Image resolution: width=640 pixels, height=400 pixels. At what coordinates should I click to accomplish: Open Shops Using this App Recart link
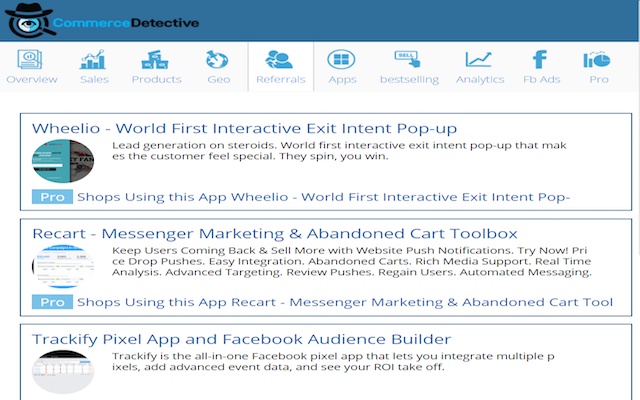point(345,302)
